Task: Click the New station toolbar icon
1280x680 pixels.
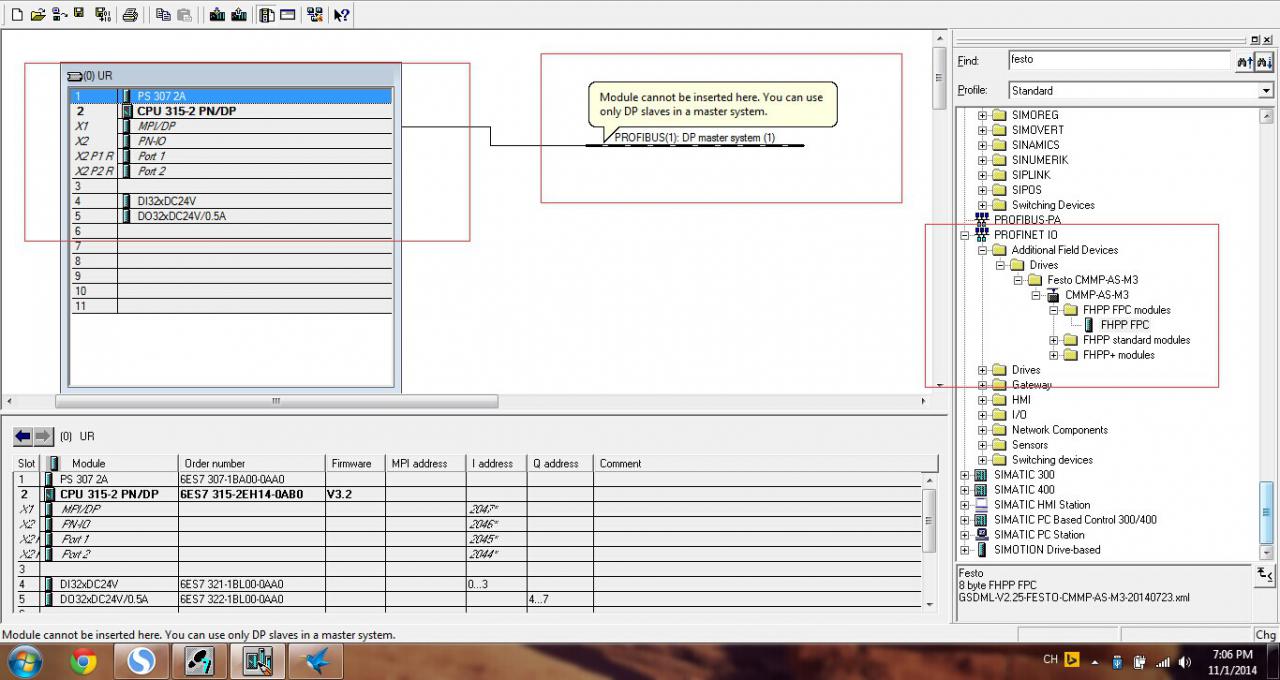Action: click(17, 15)
